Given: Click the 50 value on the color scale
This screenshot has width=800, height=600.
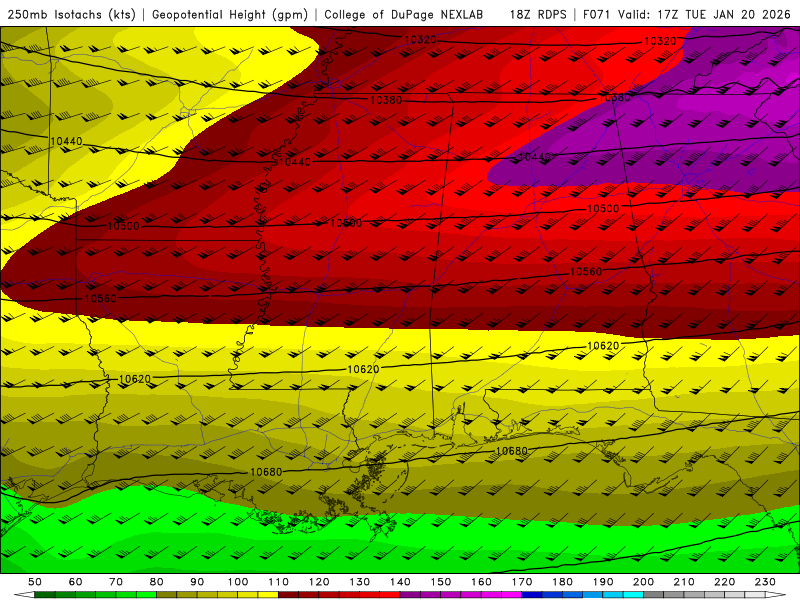Looking at the screenshot, I should 35,582.
